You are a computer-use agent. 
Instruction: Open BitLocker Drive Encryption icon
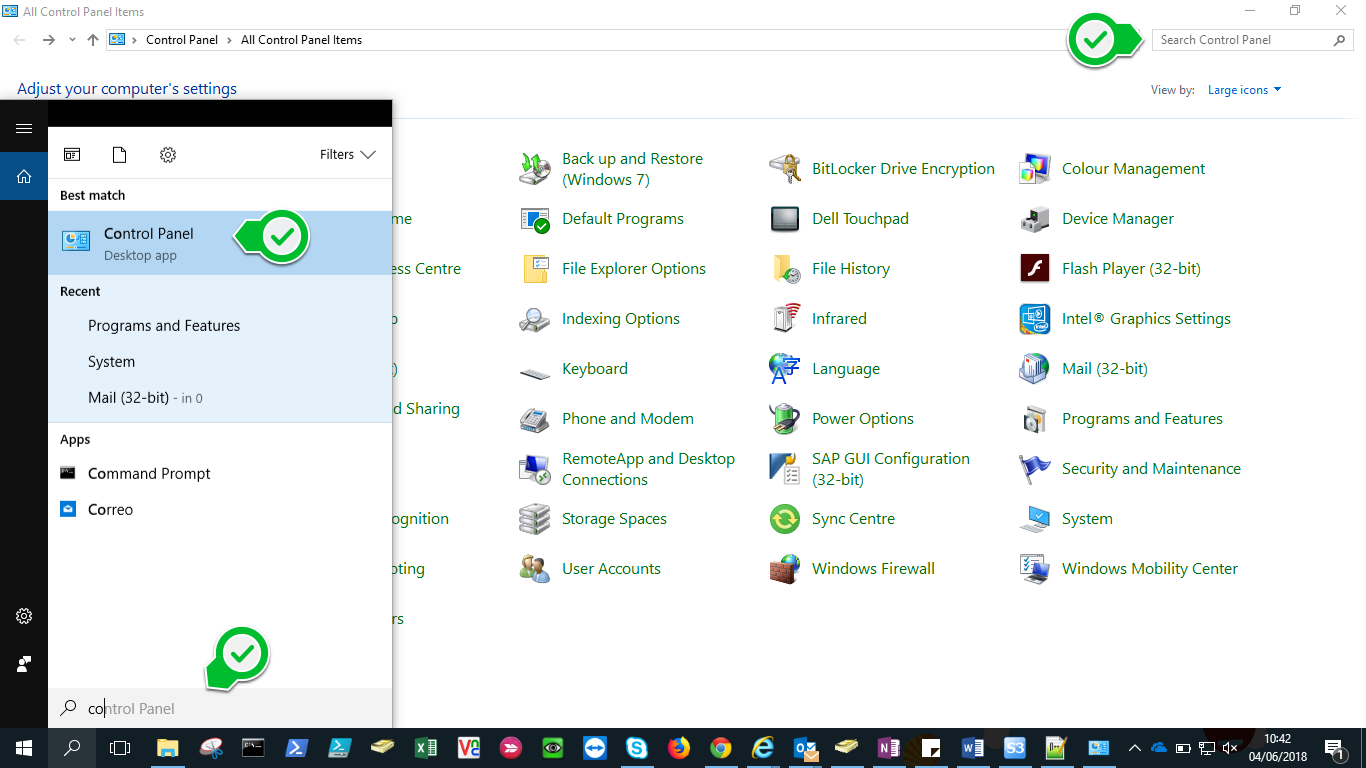click(785, 169)
